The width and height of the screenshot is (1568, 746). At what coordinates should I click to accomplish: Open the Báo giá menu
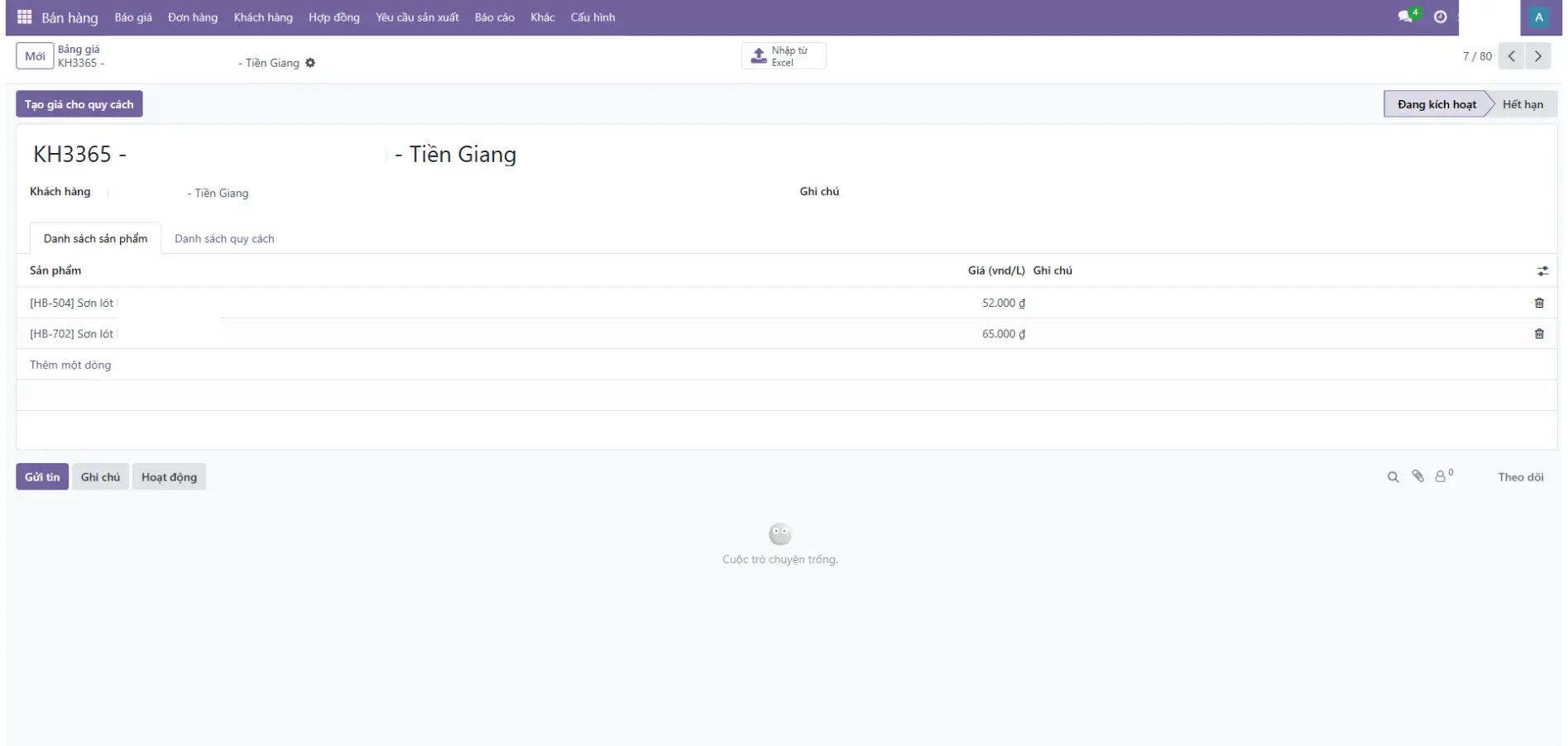tap(133, 17)
